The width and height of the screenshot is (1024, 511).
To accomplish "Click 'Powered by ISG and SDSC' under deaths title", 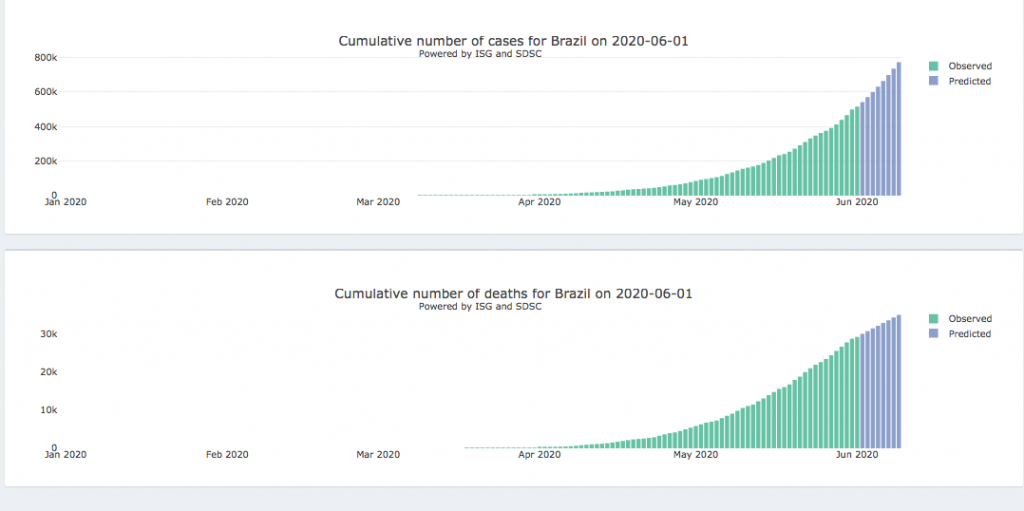I will pyautogui.click(x=480, y=307).
